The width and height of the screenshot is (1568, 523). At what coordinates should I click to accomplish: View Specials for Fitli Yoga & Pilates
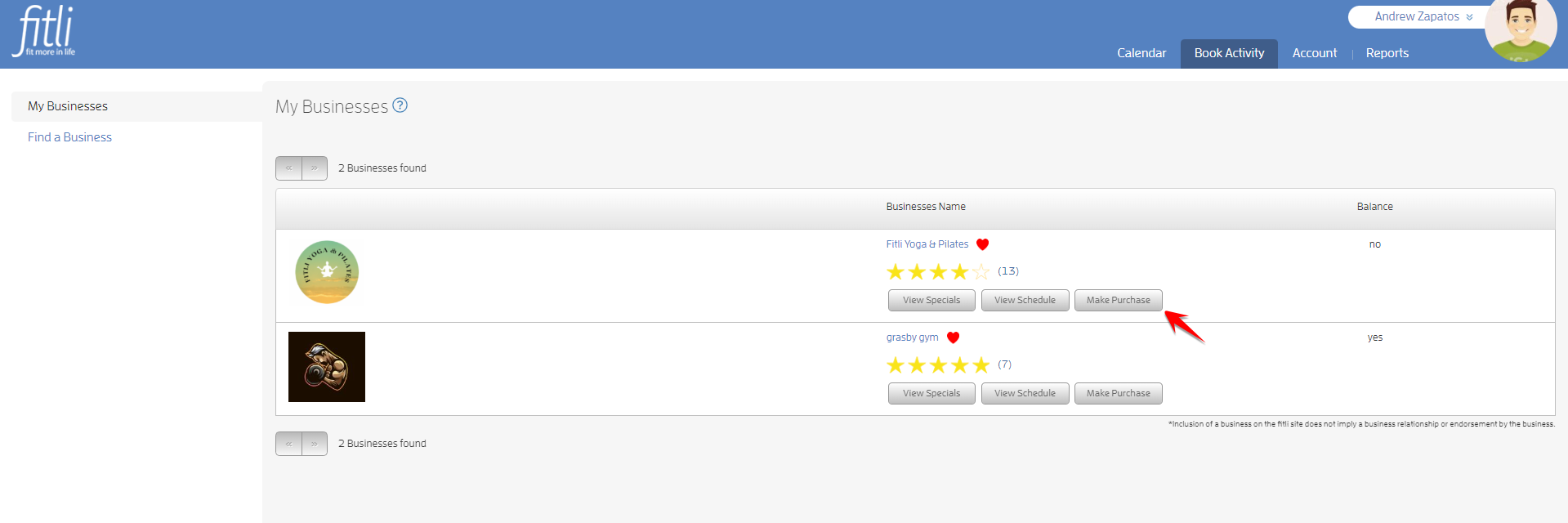click(x=931, y=300)
